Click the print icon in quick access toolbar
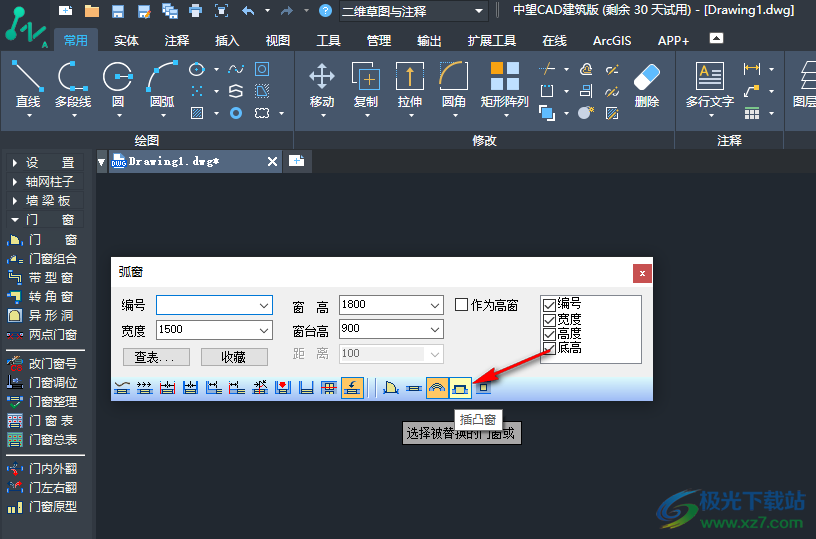816x539 pixels. pos(195,10)
